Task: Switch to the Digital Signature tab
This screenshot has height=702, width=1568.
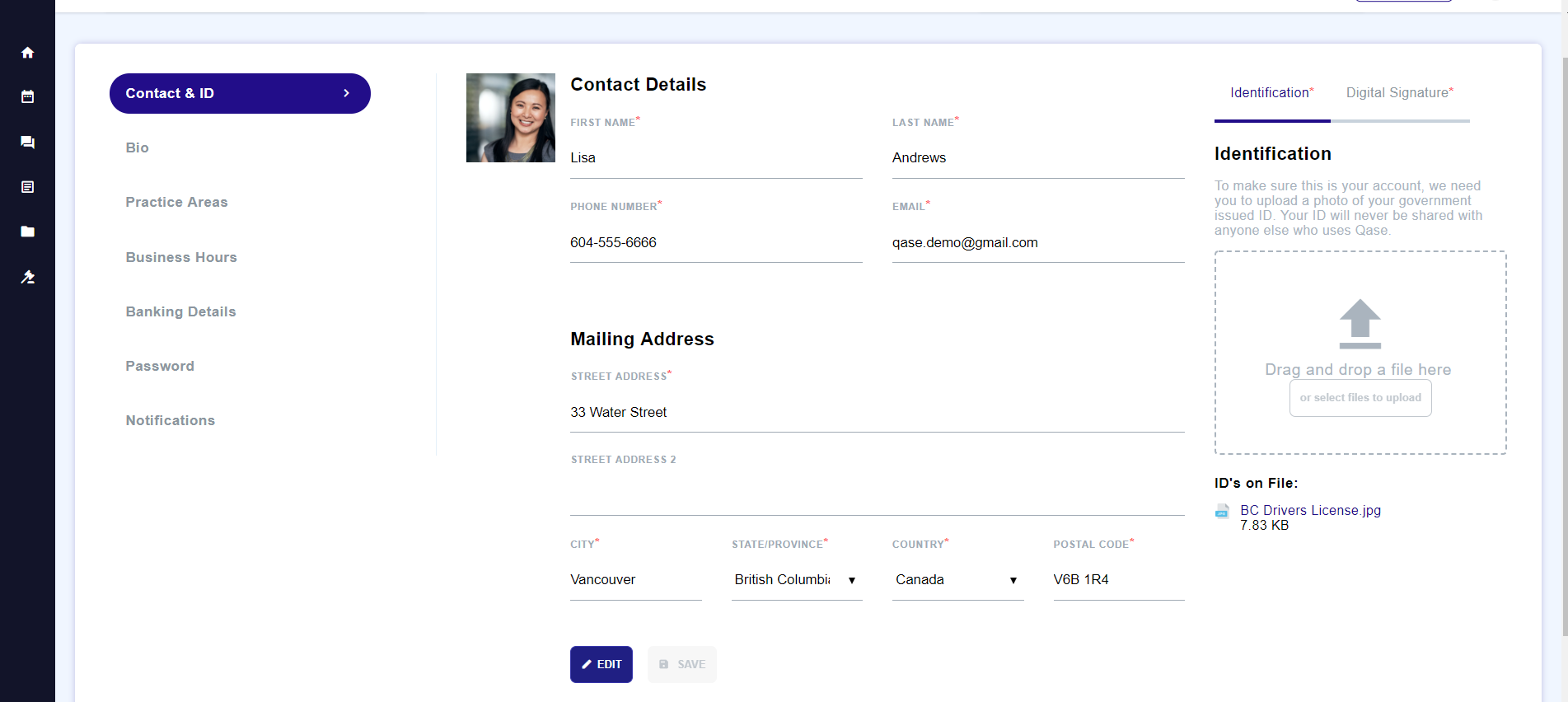Action: click(1400, 93)
